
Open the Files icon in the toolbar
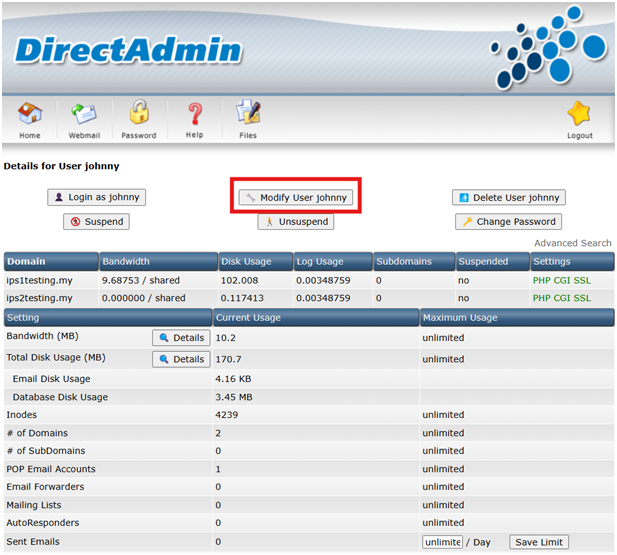tap(247, 114)
